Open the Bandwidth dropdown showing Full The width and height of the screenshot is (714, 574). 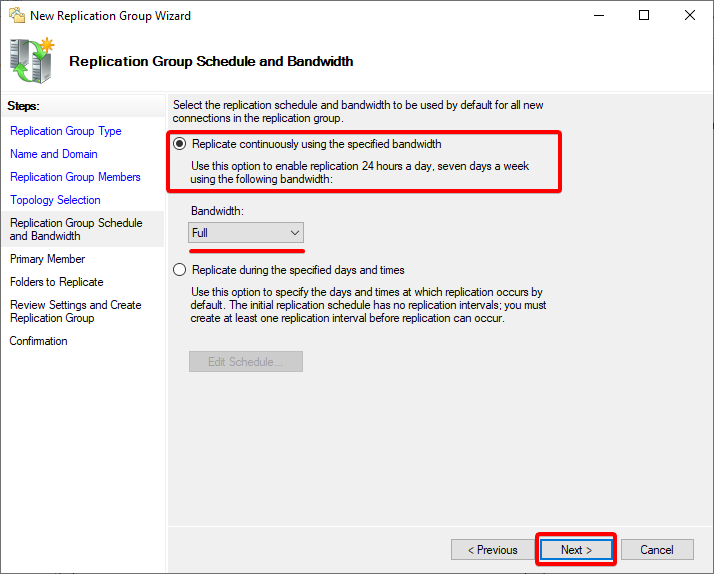coord(246,233)
